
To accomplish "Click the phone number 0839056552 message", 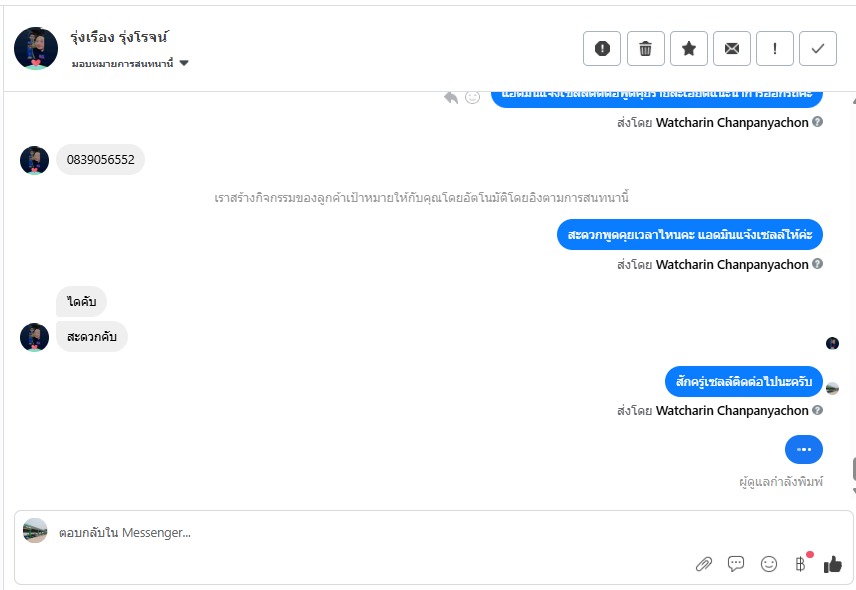I will pyautogui.click(x=100, y=160).
